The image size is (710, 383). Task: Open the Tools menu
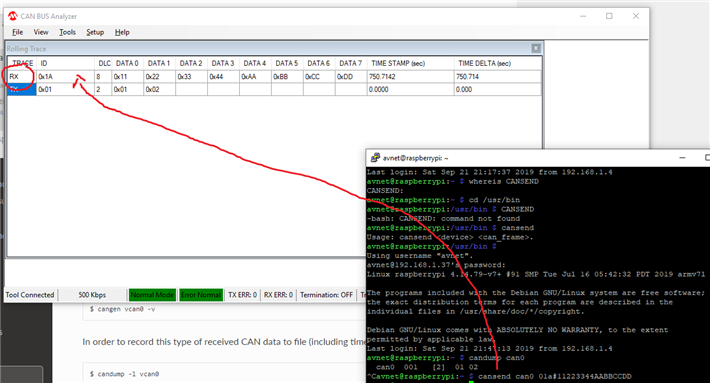point(67,32)
